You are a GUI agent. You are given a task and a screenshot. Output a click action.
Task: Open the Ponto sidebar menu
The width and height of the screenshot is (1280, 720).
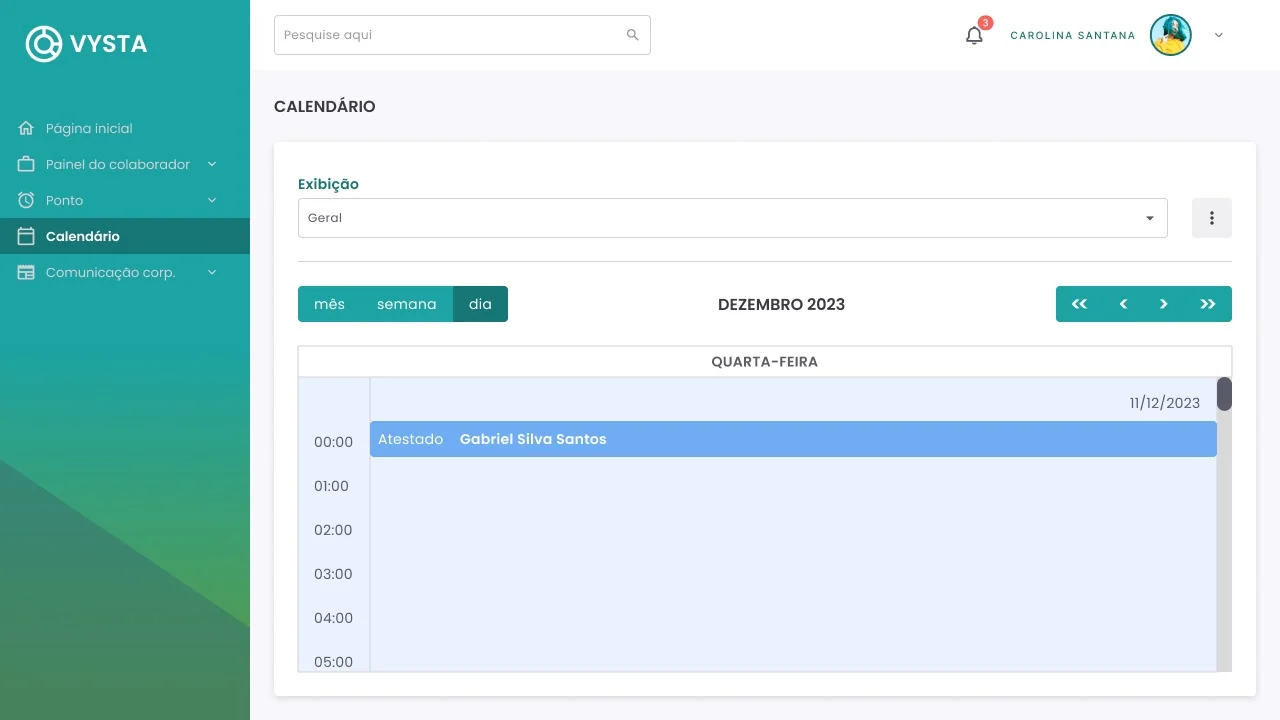[125, 200]
